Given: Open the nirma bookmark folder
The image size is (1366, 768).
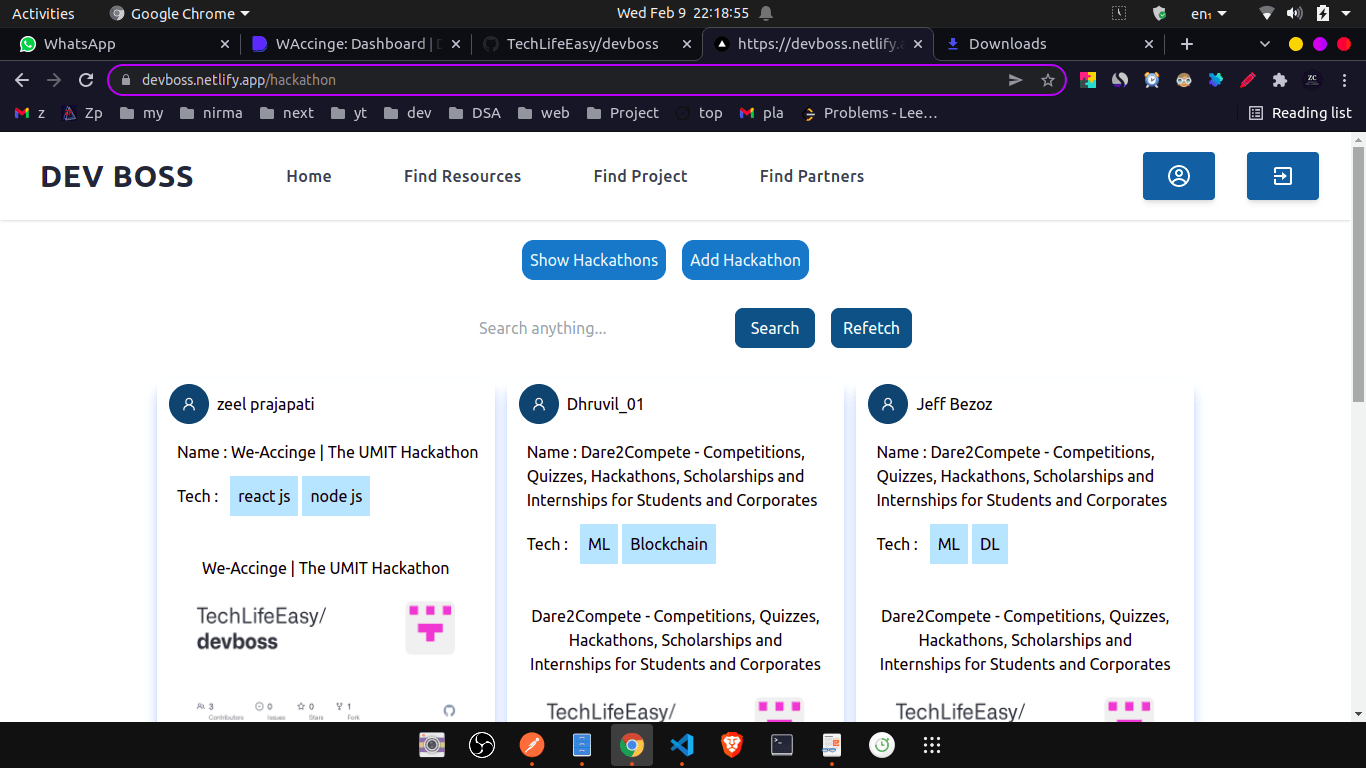Looking at the screenshot, I should point(211,113).
